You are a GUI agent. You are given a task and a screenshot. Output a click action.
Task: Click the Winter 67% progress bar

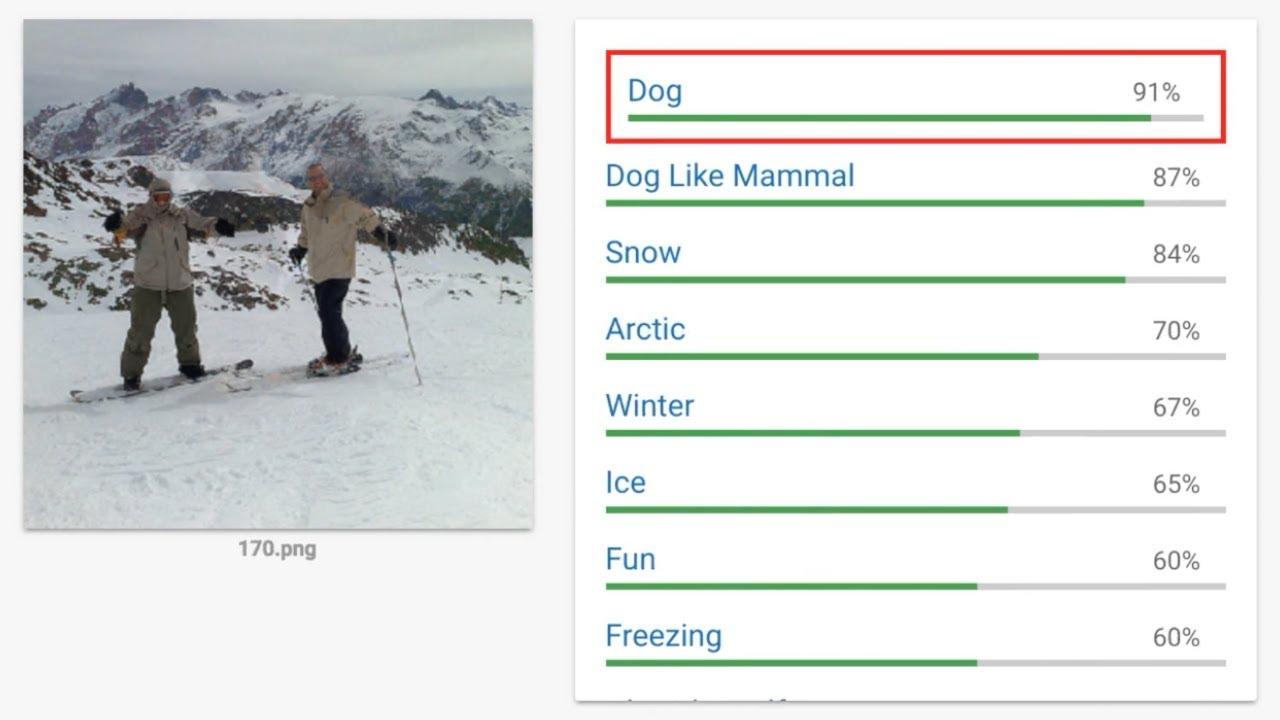click(914, 433)
